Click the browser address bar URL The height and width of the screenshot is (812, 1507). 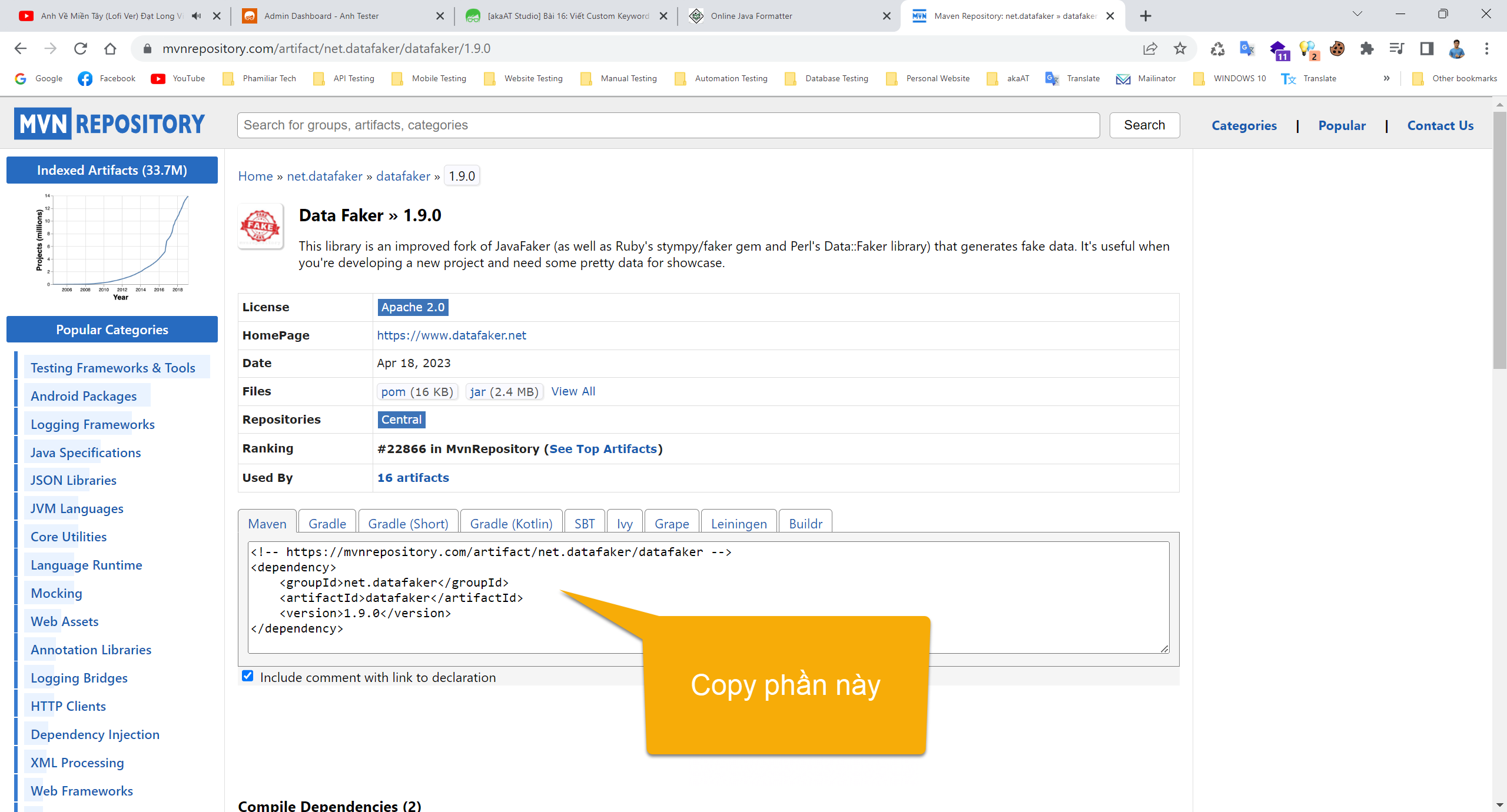click(x=327, y=49)
